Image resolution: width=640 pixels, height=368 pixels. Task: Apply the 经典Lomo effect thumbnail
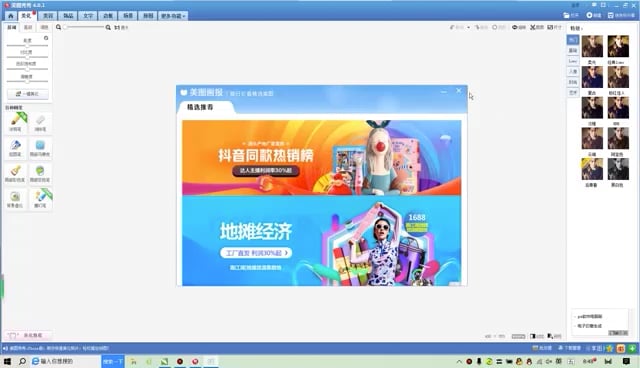point(618,46)
